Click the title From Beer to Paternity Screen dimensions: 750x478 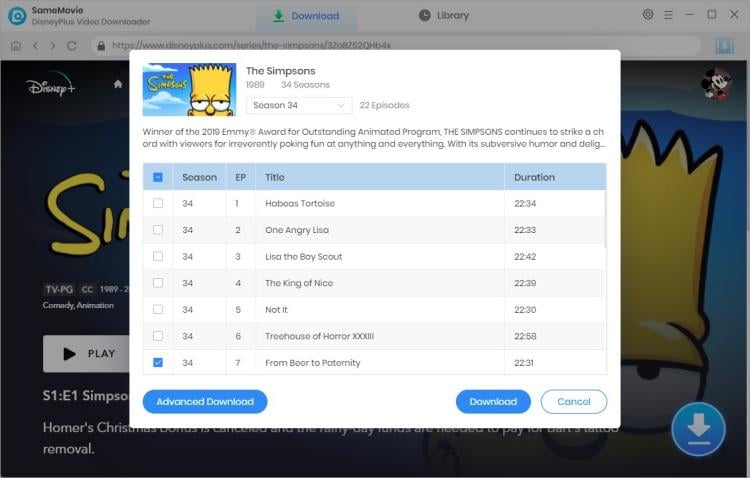click(313, 363)
